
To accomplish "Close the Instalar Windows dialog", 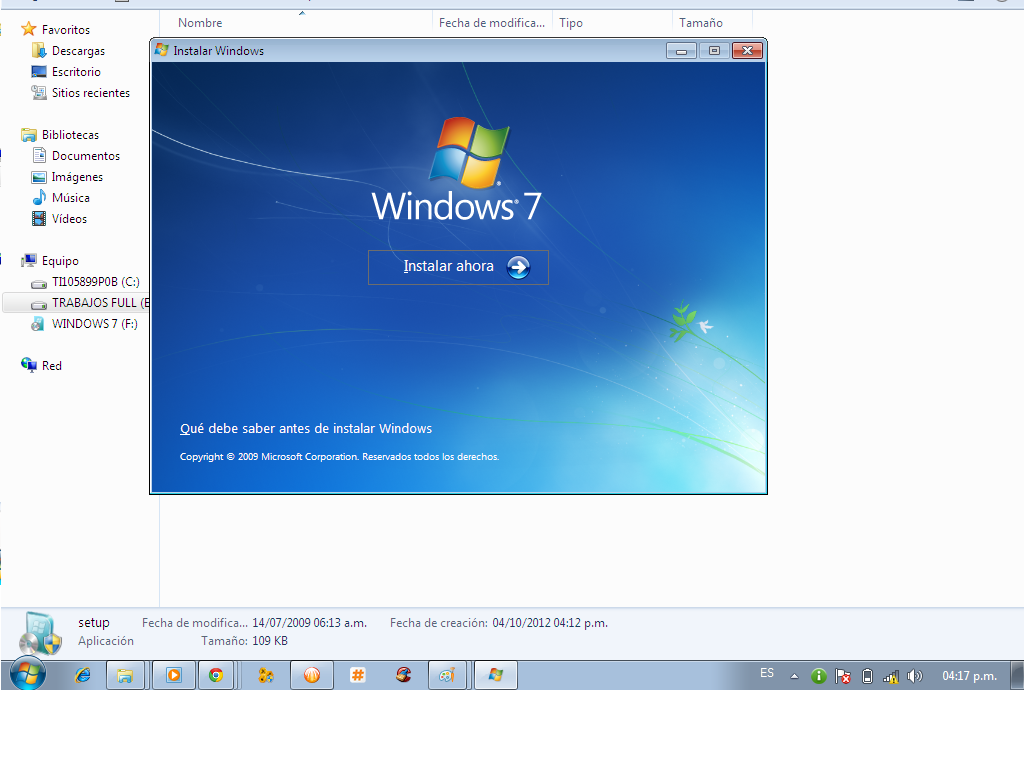I will (x=747, y=51).
